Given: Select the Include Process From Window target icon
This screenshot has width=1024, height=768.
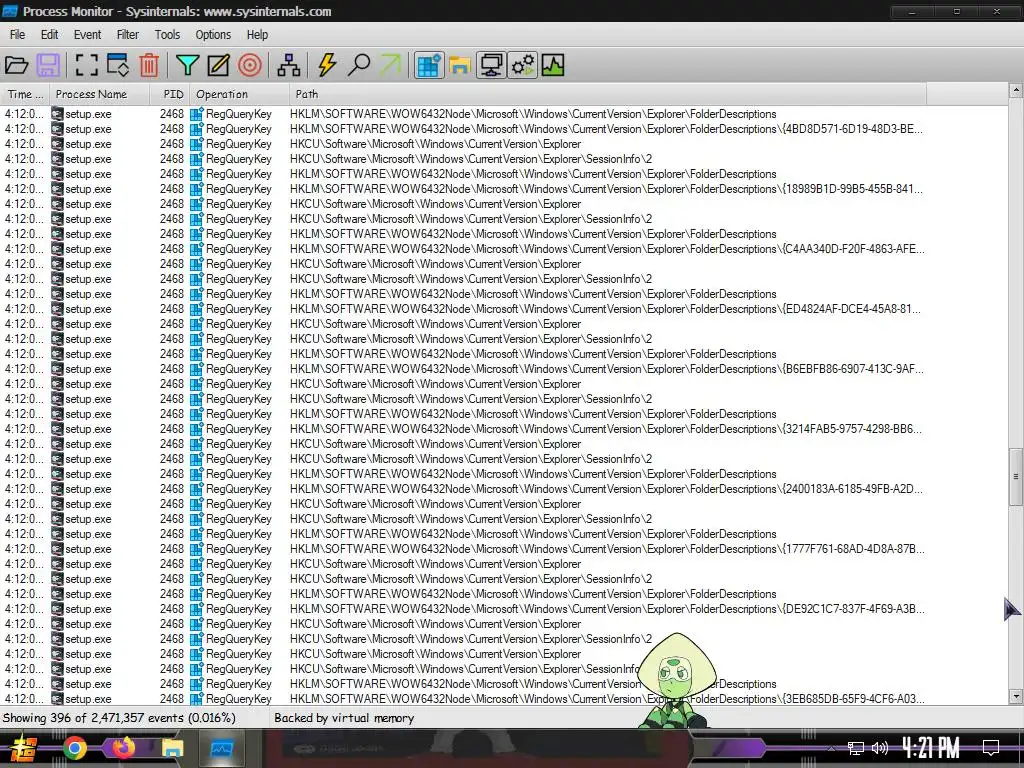Looking at the screenshot, I should click(x=249, y=65).
